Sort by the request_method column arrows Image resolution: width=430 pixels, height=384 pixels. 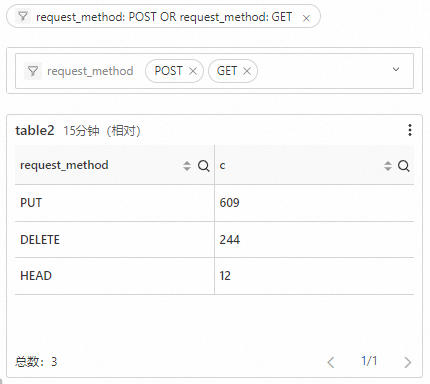(x=187, y=166)
